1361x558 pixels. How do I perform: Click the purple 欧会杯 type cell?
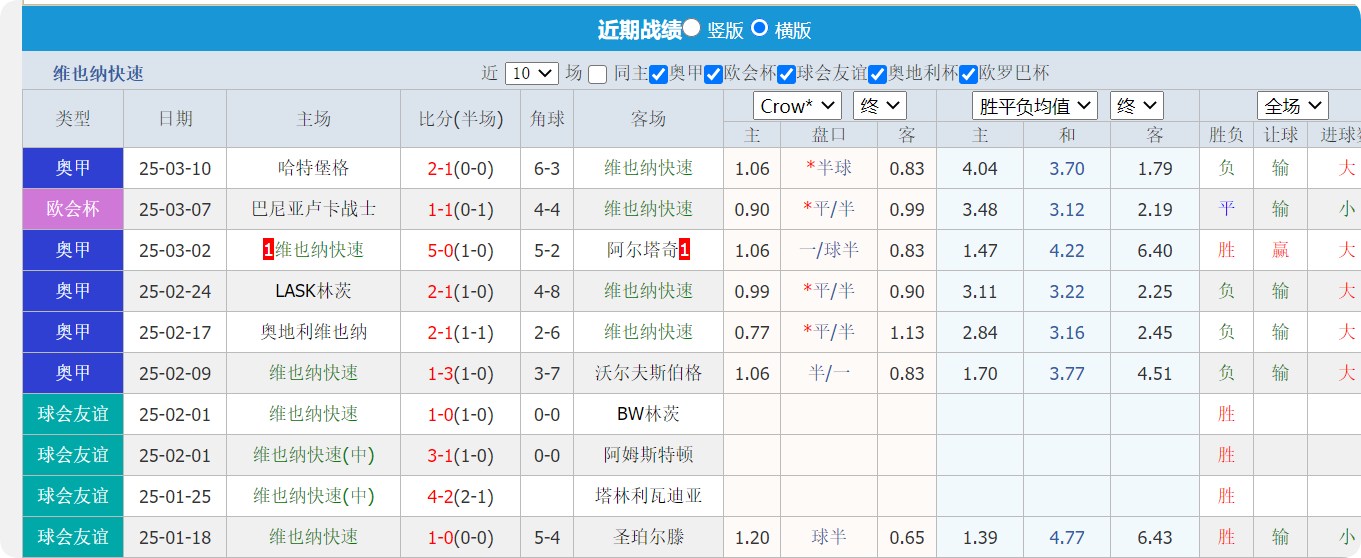click(x=73, y=209)
